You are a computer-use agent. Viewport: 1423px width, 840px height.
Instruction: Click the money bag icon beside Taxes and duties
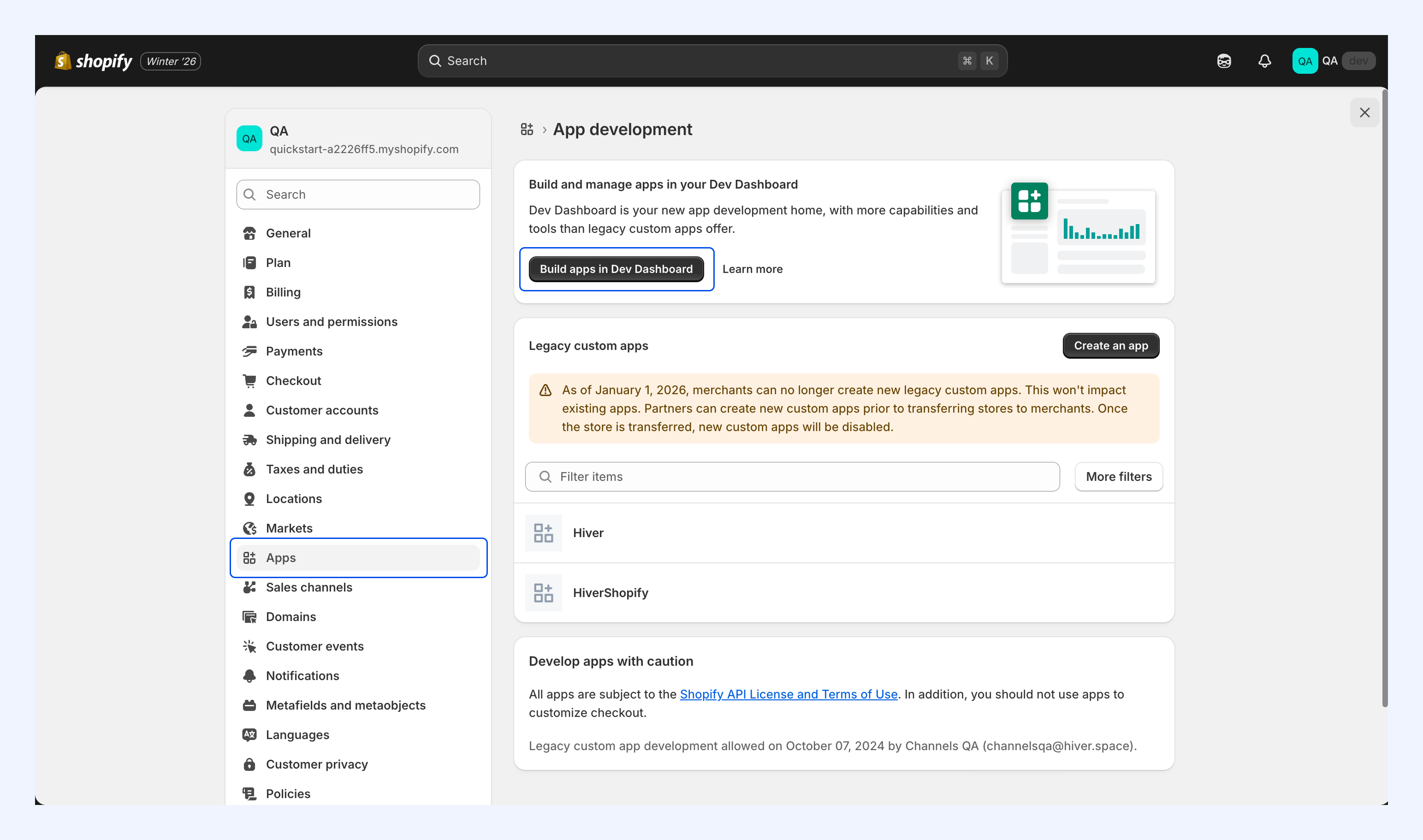tap(249, 469)
